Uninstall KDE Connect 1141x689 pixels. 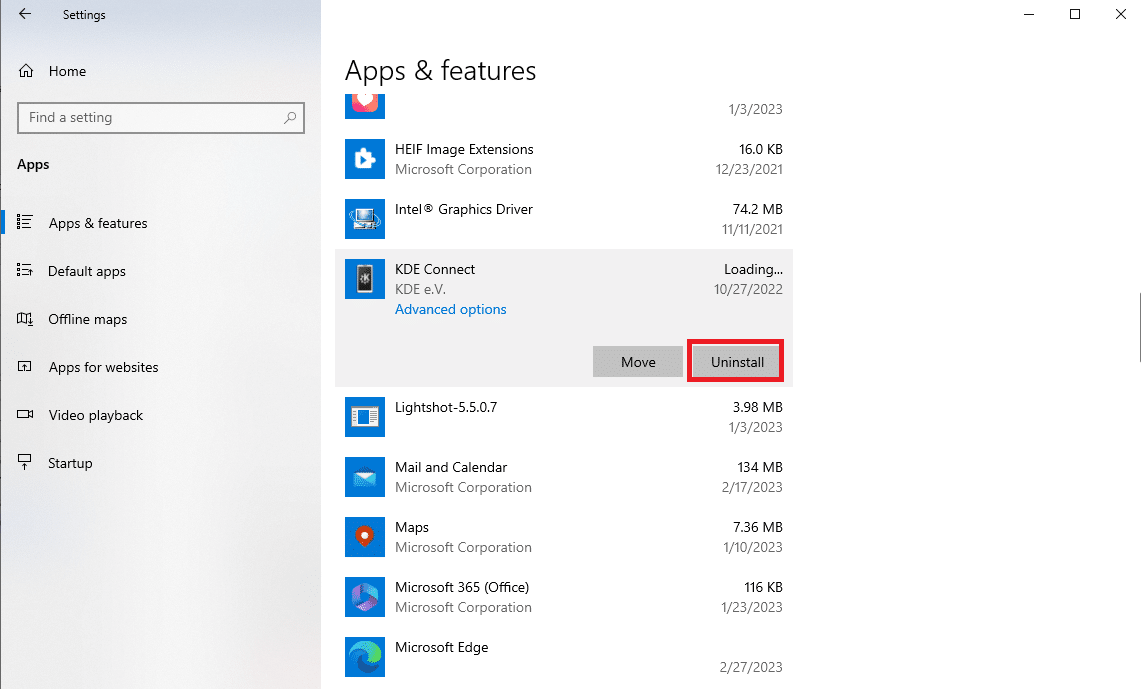pyautogui.click(x=736, y=362)
